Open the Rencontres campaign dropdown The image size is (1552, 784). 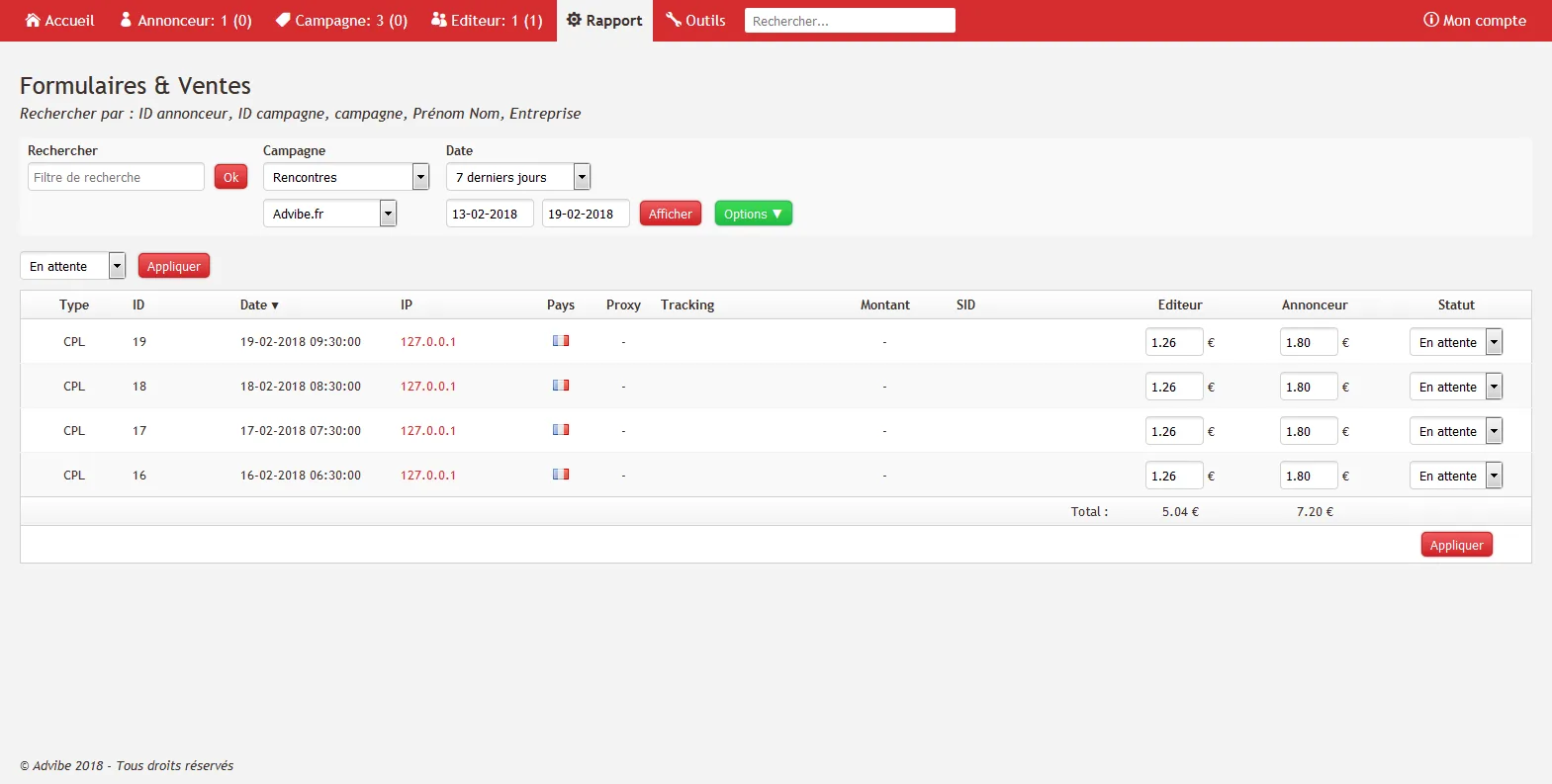346,177
